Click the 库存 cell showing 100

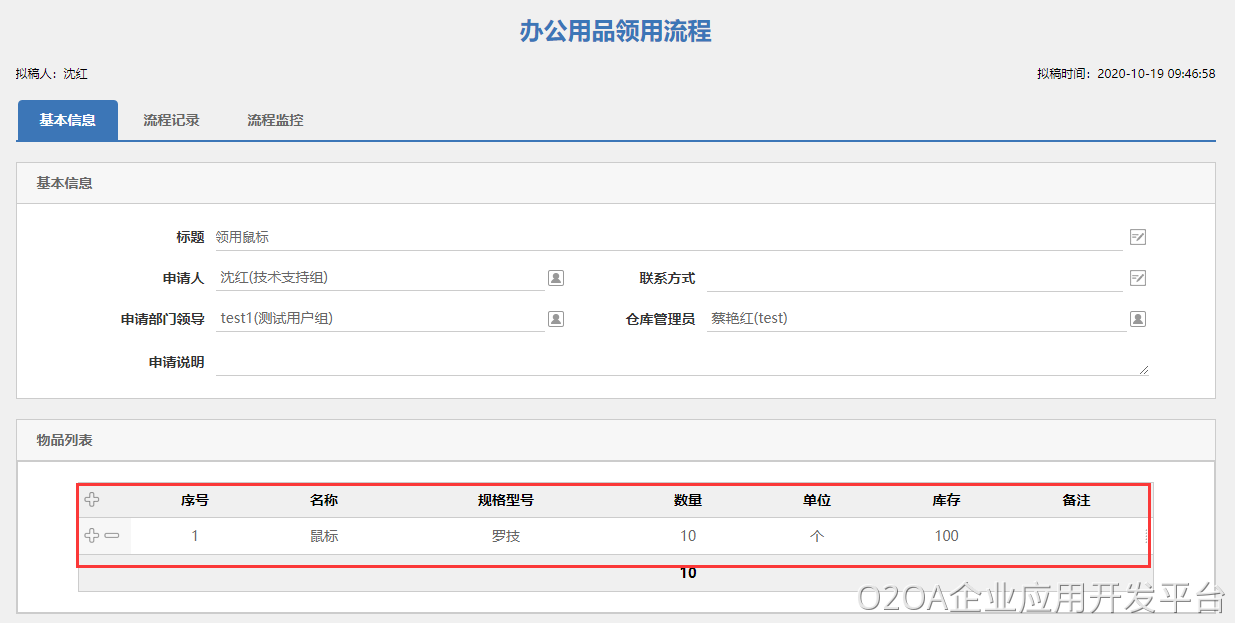[946, 536]
